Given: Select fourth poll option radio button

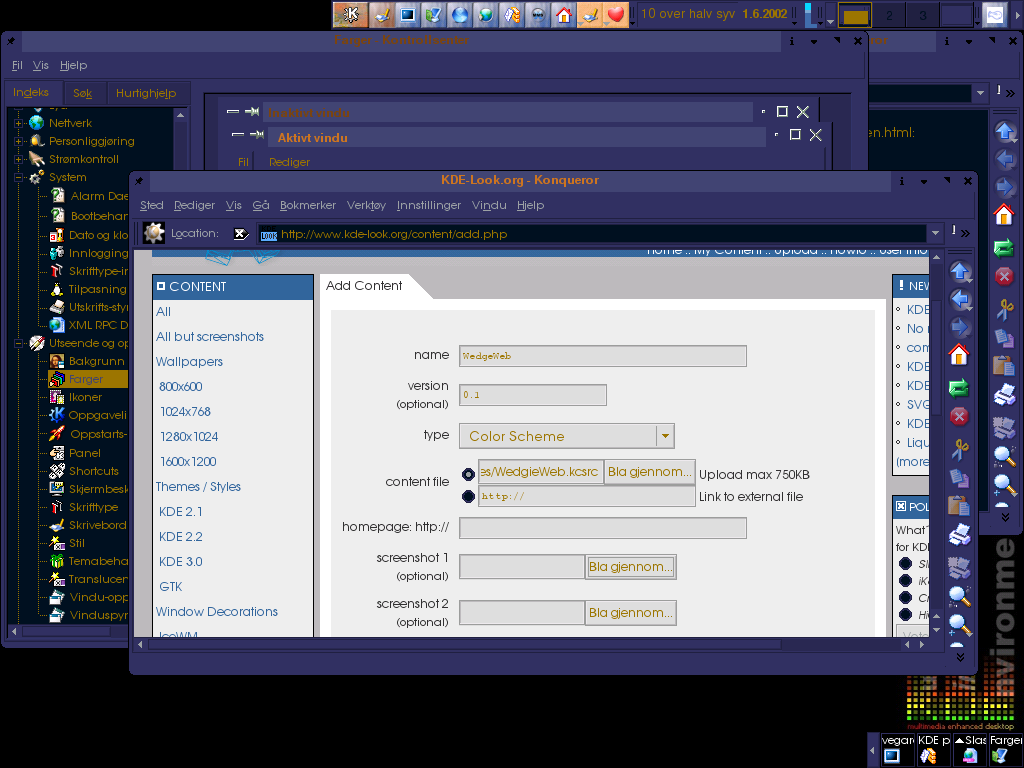Looking at the screenshot, I should 905,614.
